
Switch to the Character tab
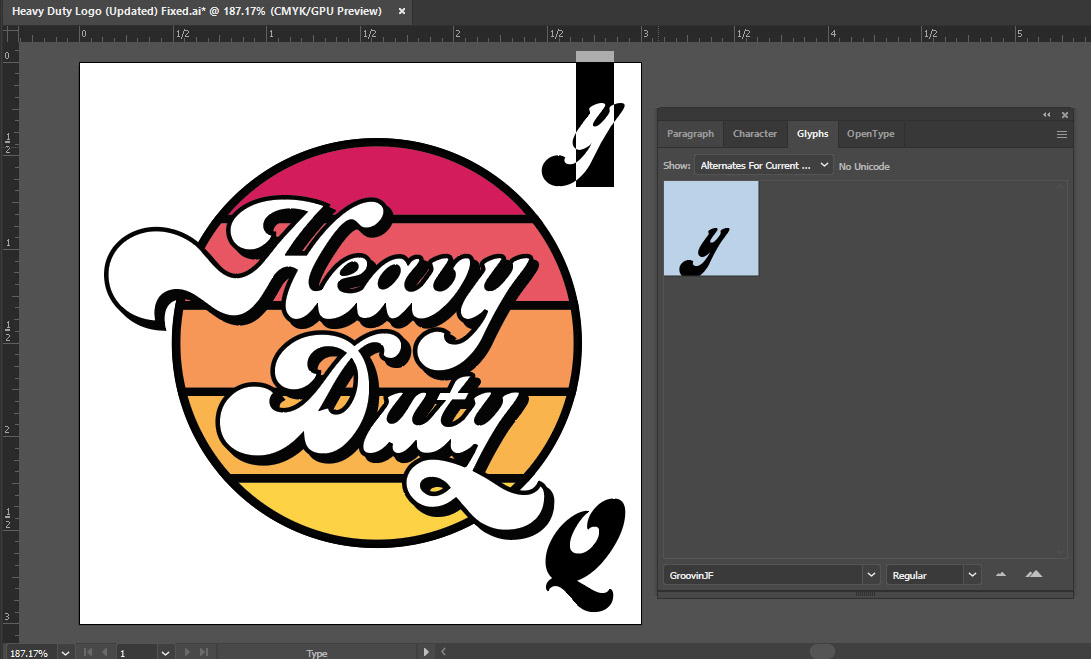pos(755,134)
